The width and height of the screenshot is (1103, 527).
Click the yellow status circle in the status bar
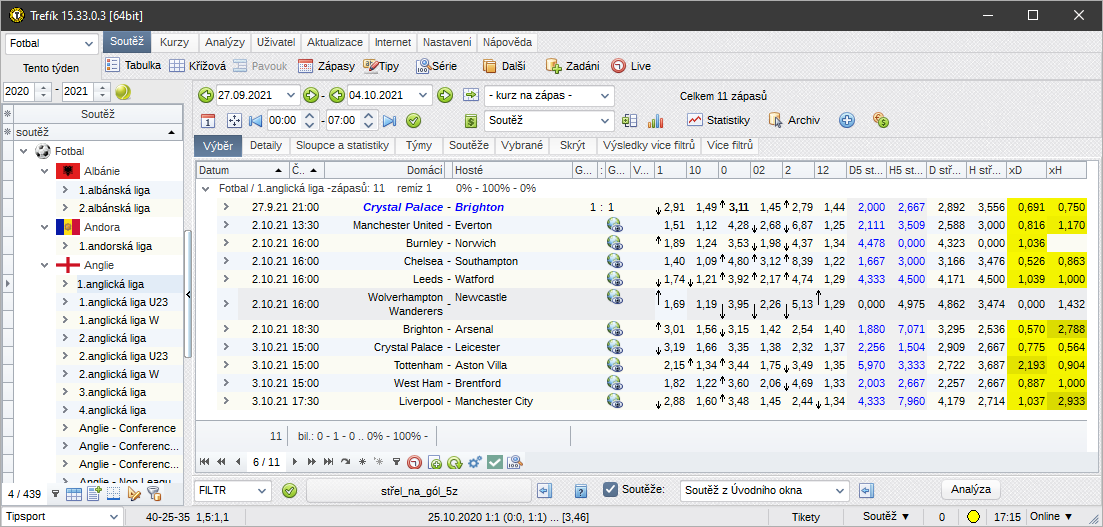click(974, 516)
